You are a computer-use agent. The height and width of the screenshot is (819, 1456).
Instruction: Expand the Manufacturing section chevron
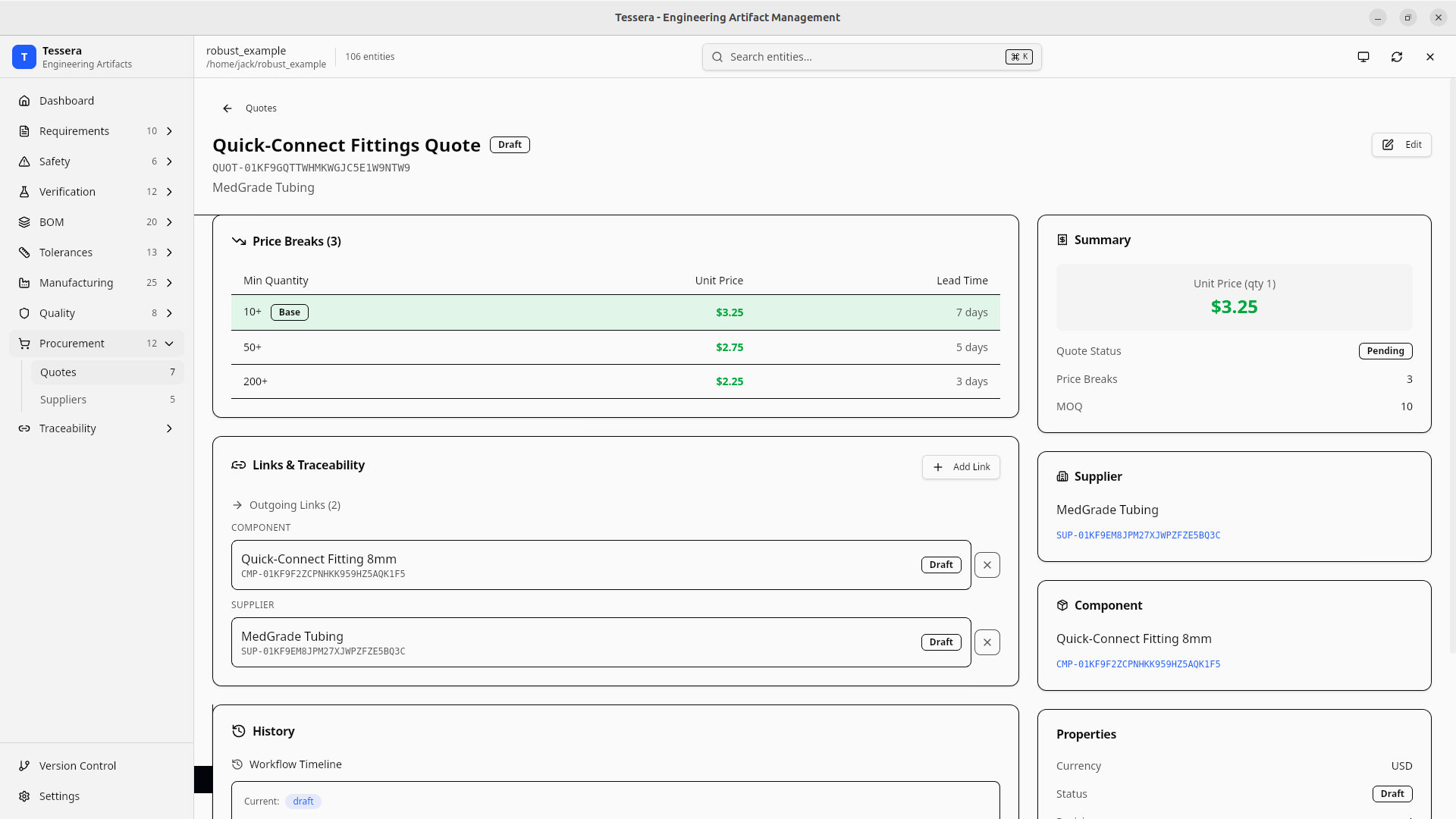click(x=169, y=283)
